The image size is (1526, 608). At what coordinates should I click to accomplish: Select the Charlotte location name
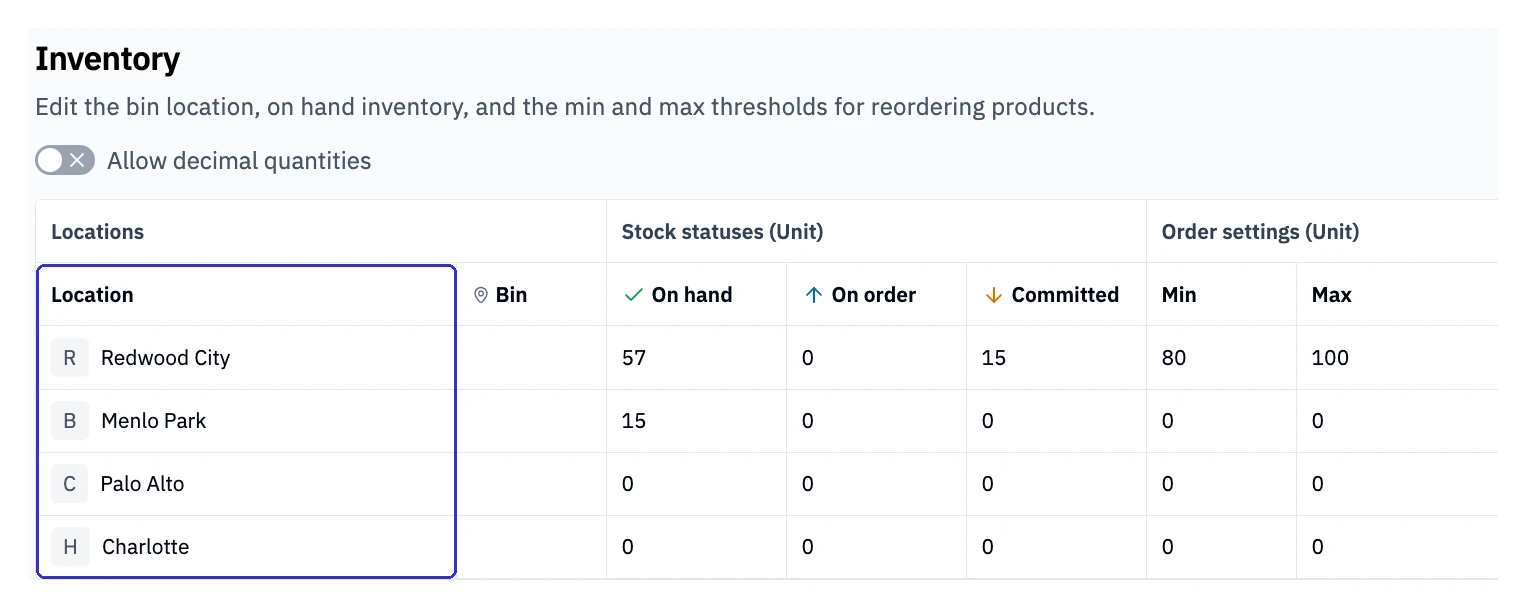[146, 547]
